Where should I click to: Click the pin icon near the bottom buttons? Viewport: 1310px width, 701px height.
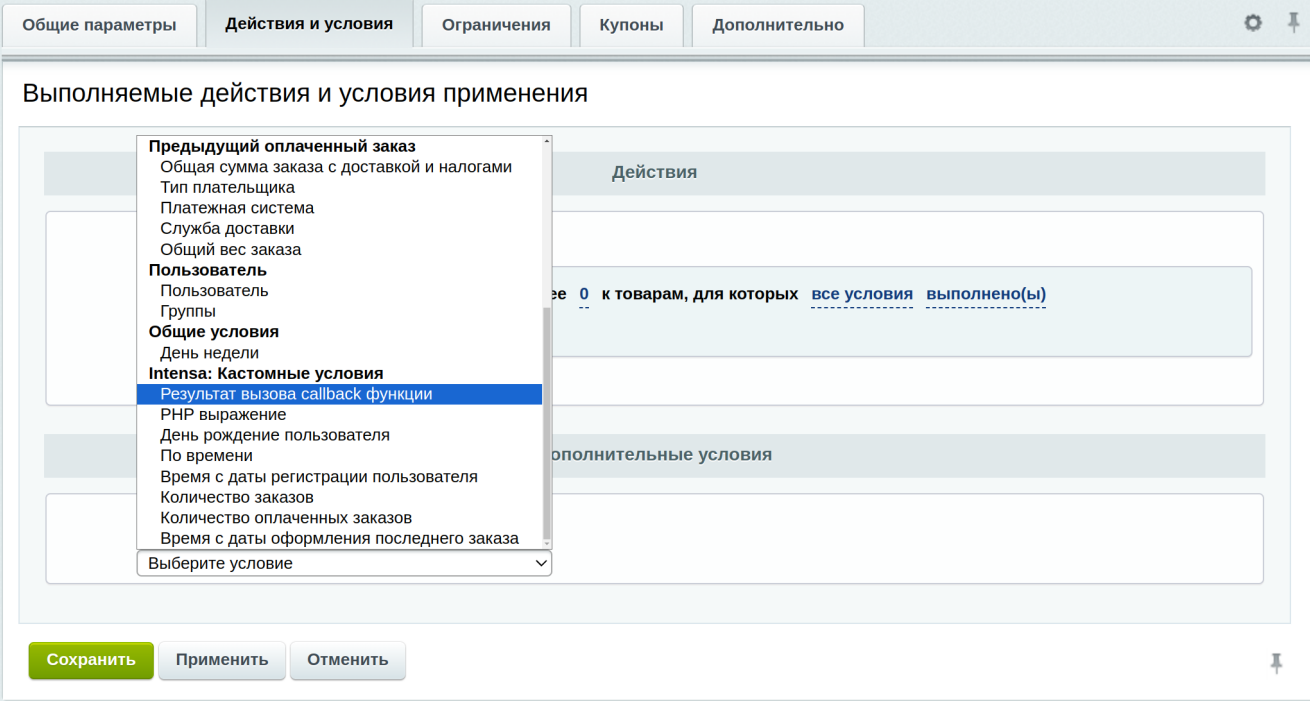pyautogui.click(x=1276, y=662)
